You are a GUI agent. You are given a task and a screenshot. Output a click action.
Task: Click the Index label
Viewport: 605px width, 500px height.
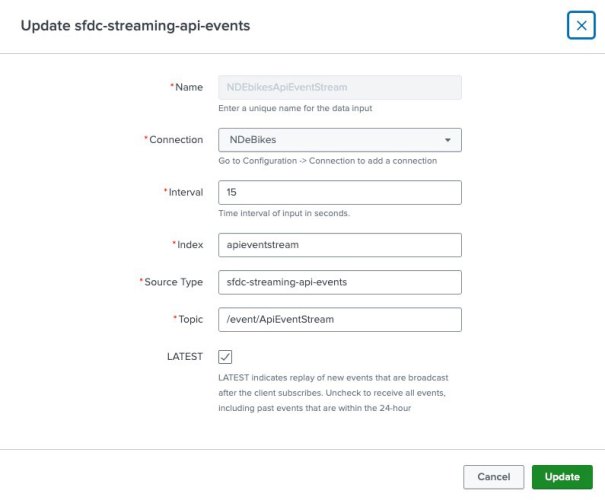point(188,245)
